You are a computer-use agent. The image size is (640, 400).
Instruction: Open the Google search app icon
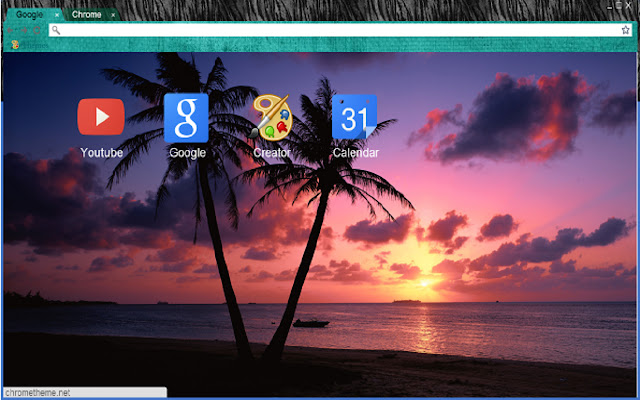pyautogui.click(x=186, y=118)
